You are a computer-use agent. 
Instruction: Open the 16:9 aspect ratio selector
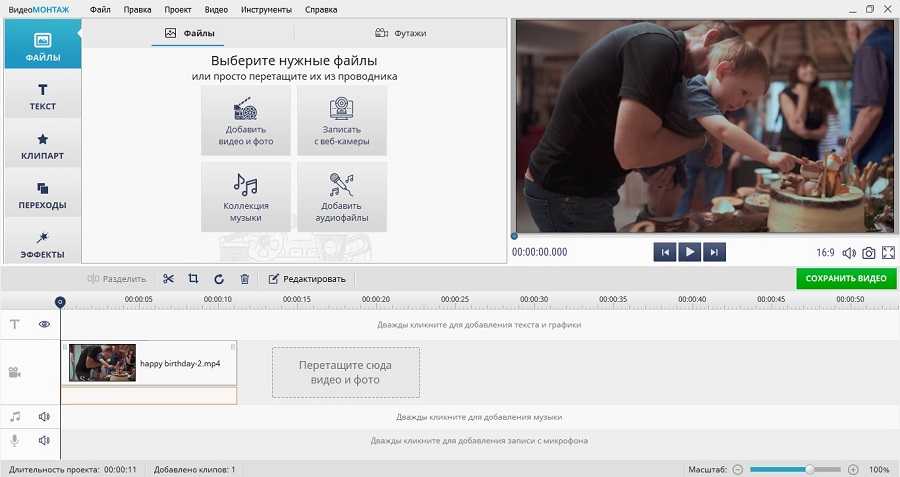pyautogui.click(x=826, y=253)
